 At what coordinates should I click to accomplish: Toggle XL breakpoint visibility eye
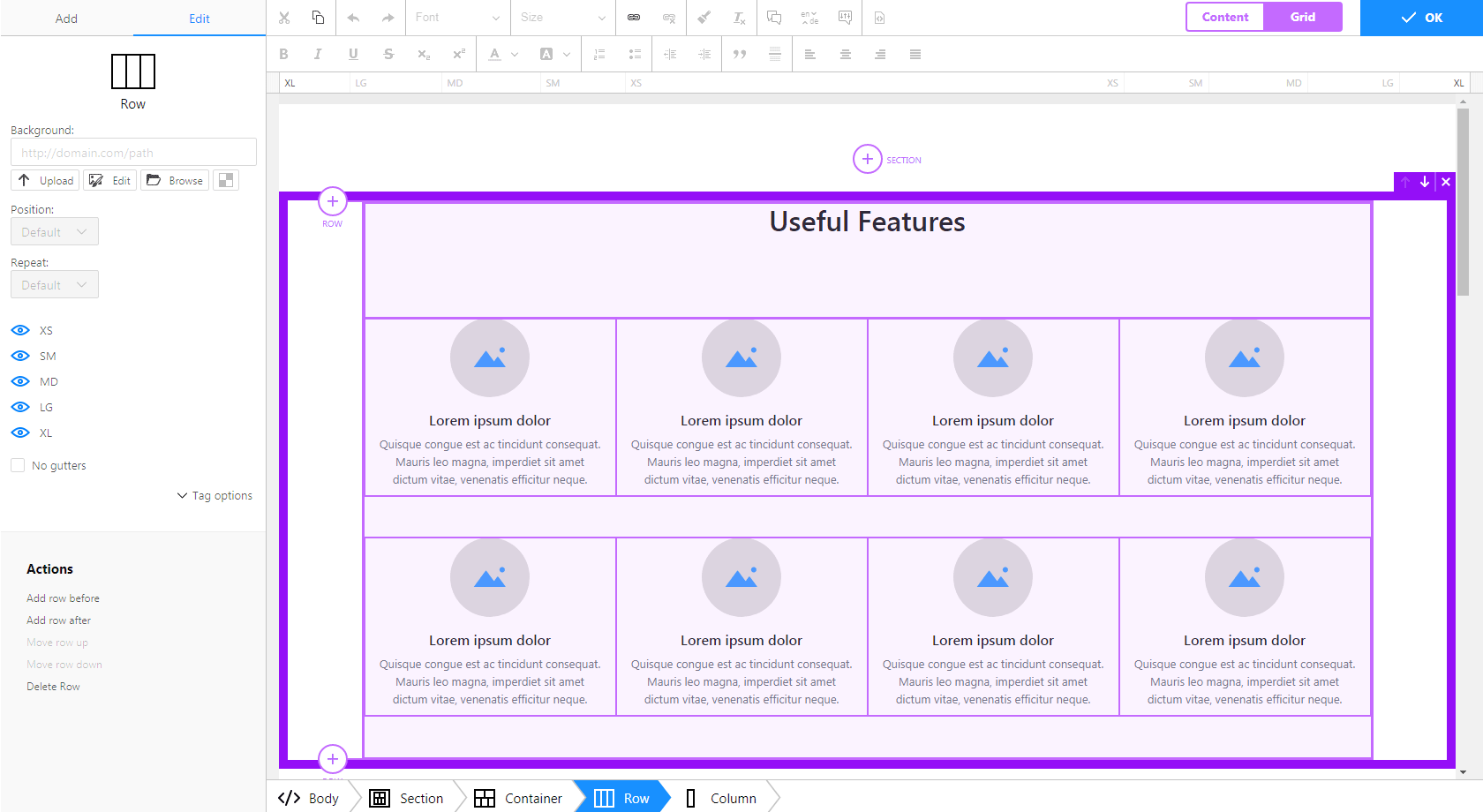20,432
